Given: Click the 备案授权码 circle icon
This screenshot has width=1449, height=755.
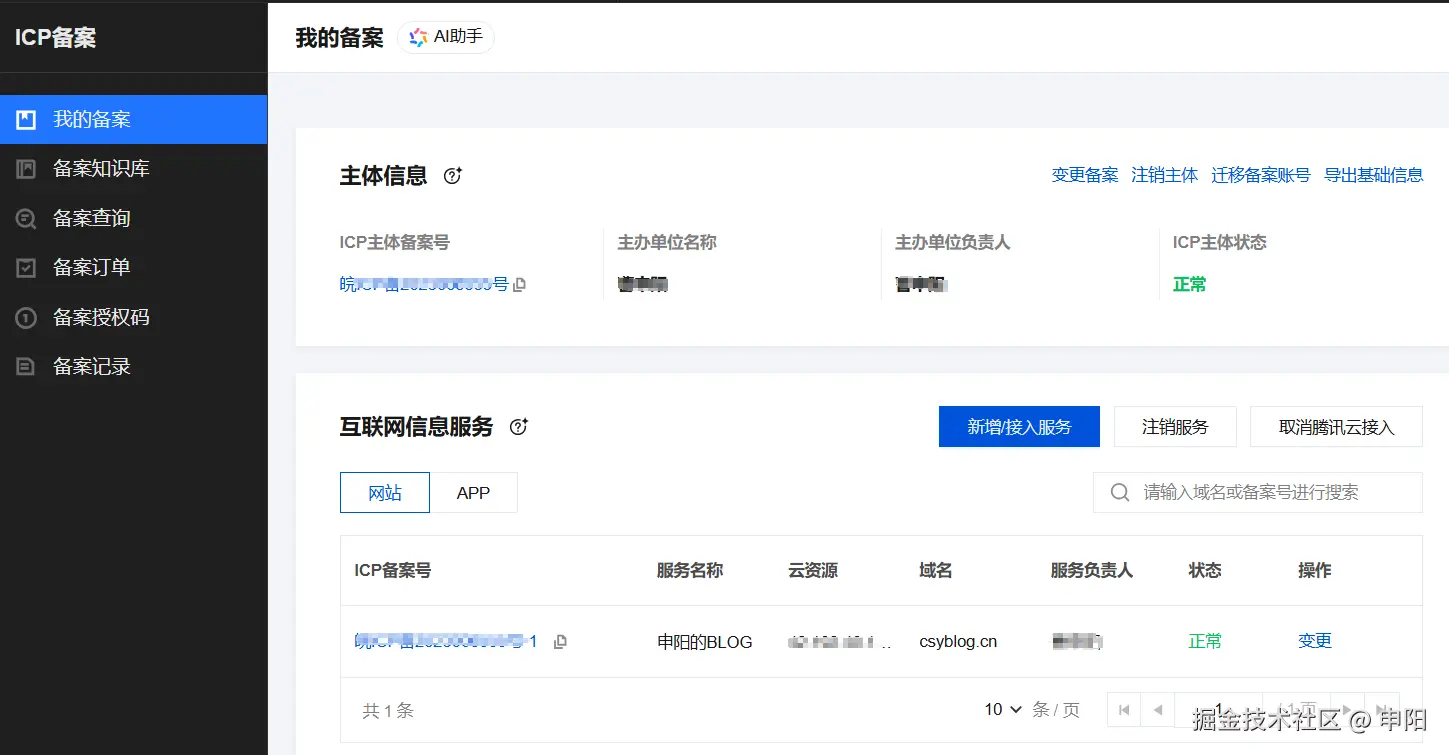Looking at the screenshot, I should click(26, 318).
